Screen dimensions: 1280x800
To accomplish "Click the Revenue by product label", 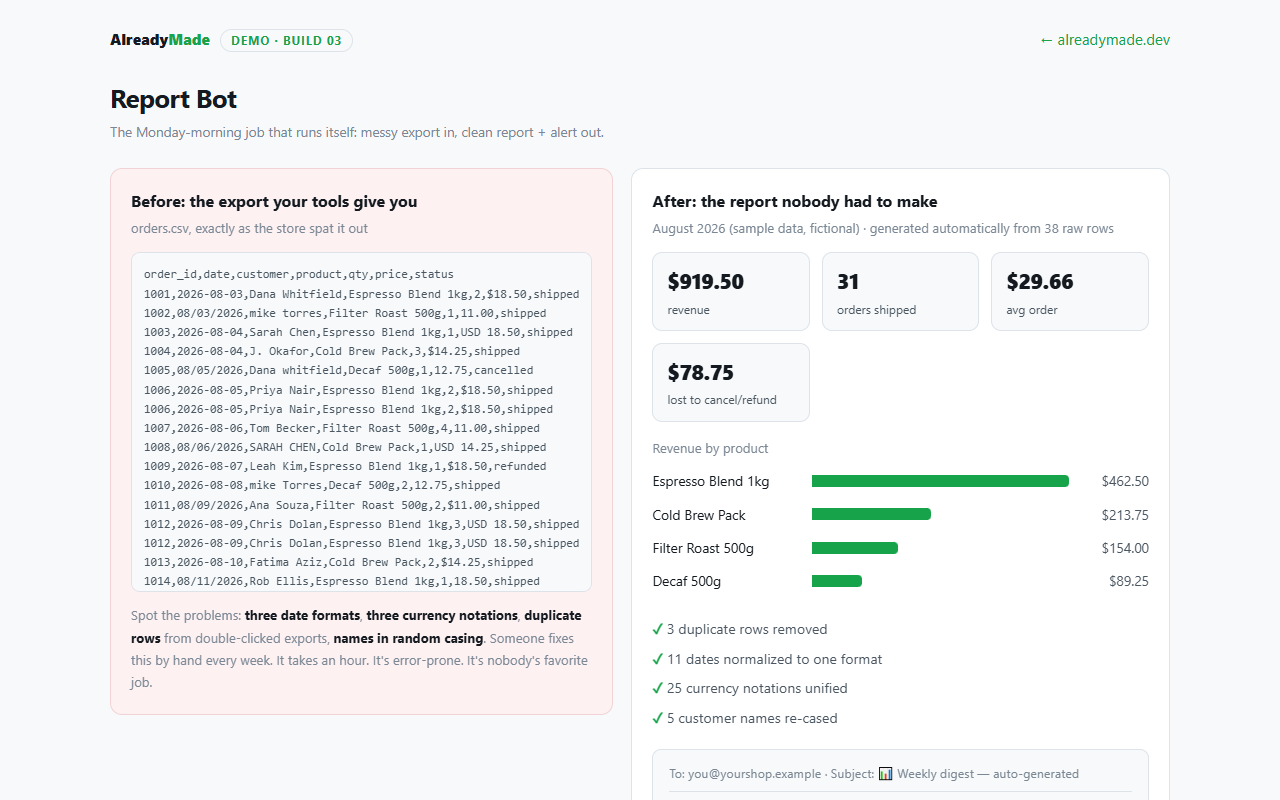I will click(x=711, y=448).
